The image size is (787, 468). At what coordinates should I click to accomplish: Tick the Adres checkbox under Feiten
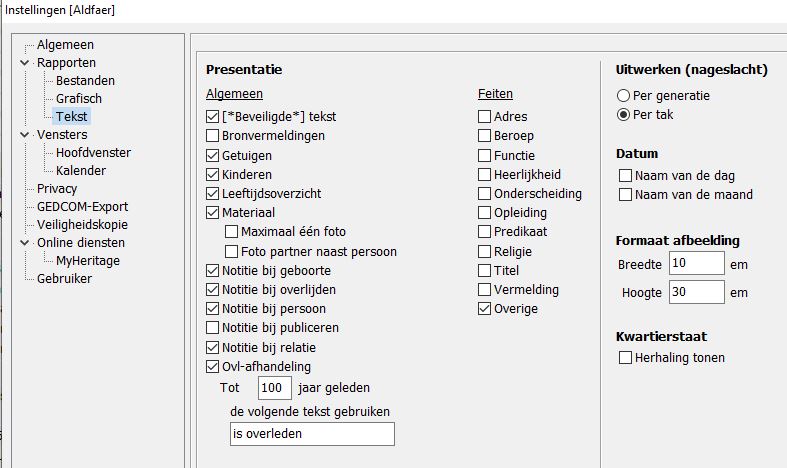tap(485, 117)
